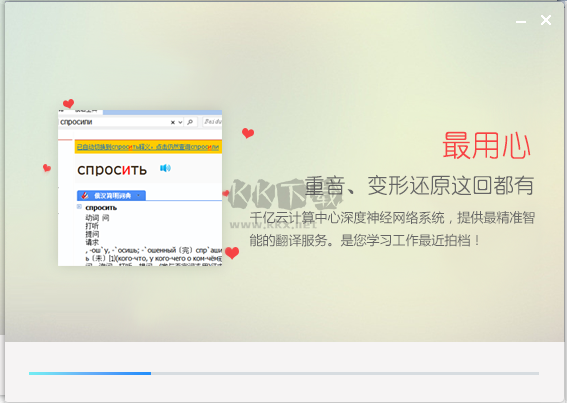Click the headword спросить in the preview
This screenshot has height=403, width=567.
pos(112,170)
